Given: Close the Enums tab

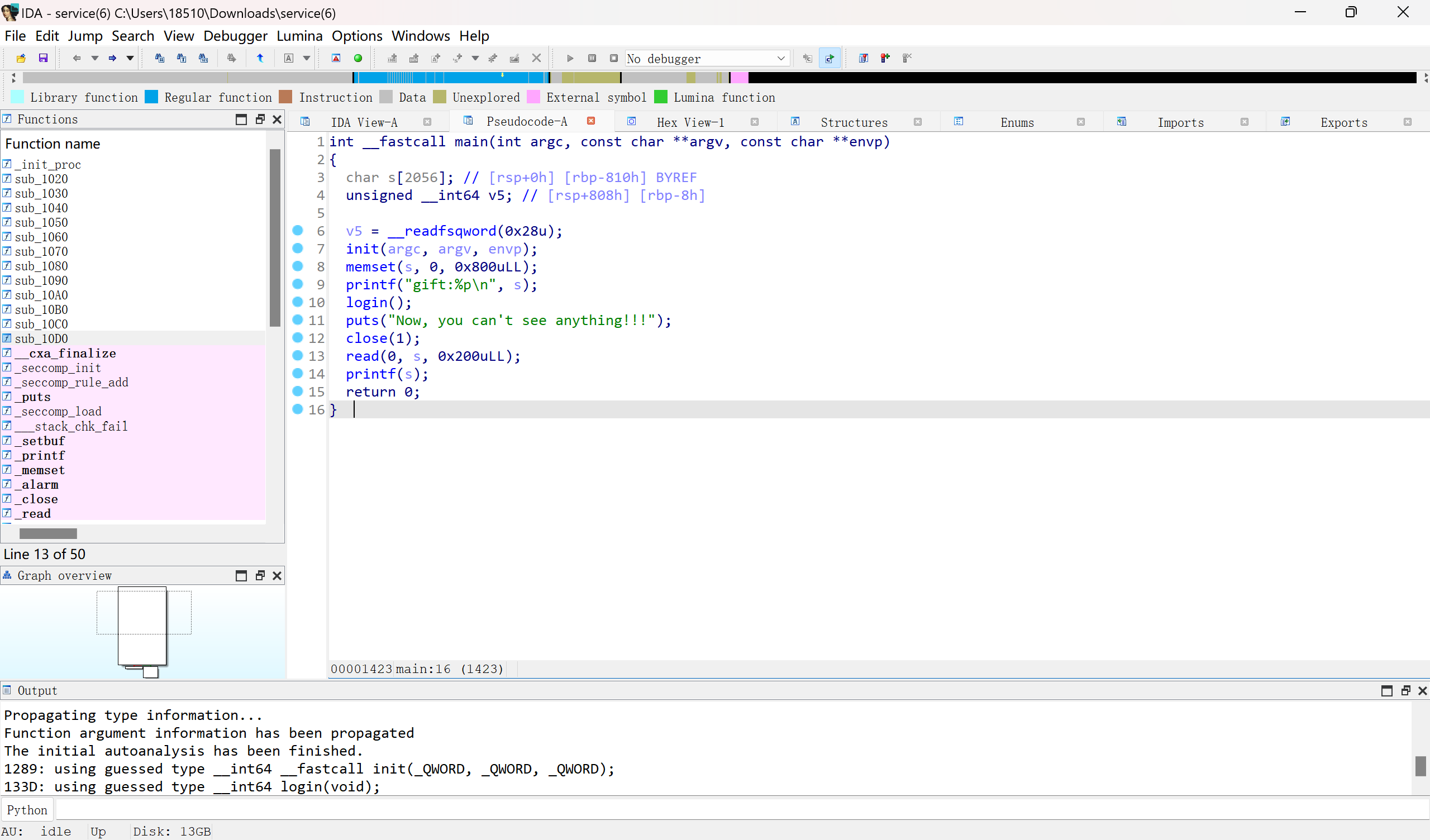Looking at the screenshot, I should [x=1080, y=122].
